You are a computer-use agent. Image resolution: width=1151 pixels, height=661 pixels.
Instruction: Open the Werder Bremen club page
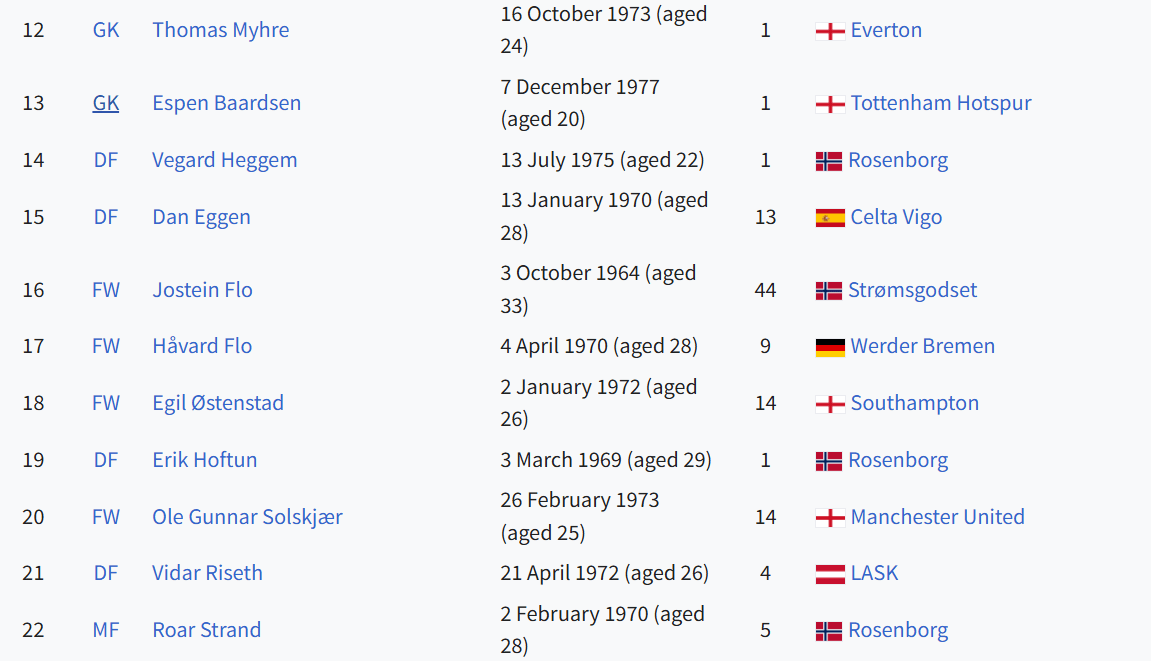coord(922,346)
